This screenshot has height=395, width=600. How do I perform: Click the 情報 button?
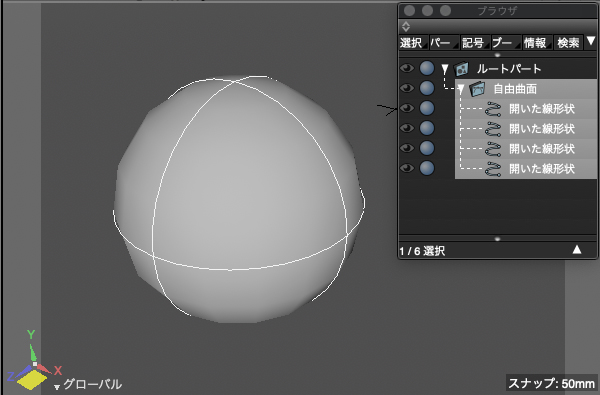pos(537,42)
